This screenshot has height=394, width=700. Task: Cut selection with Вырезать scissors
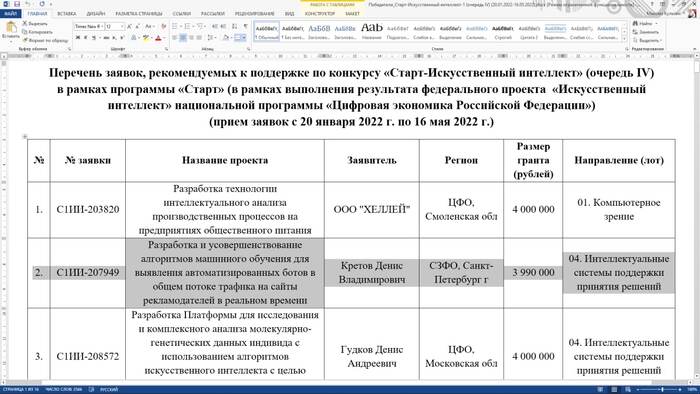point(35,23)
